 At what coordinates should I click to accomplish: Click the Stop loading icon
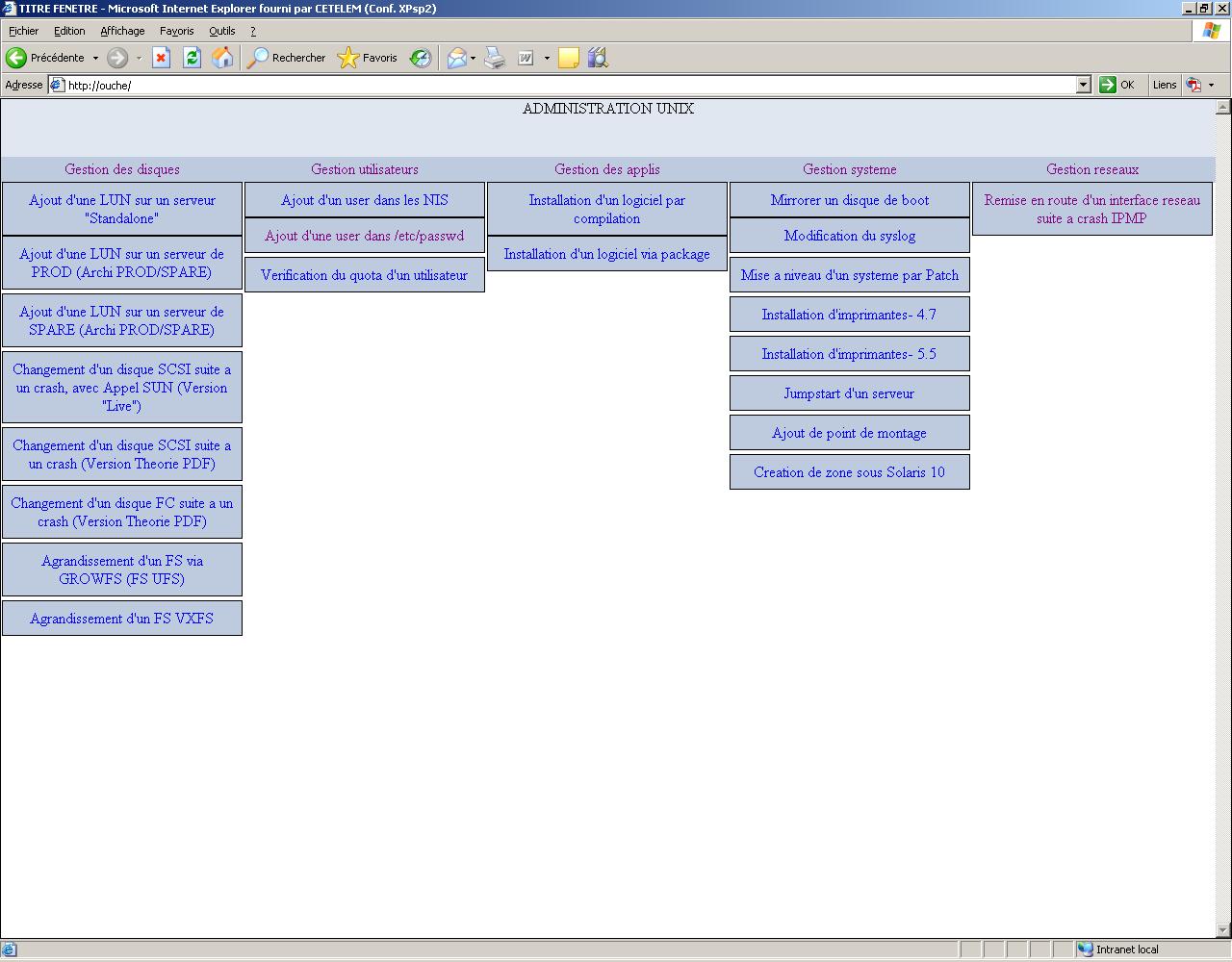click(161, 58)
